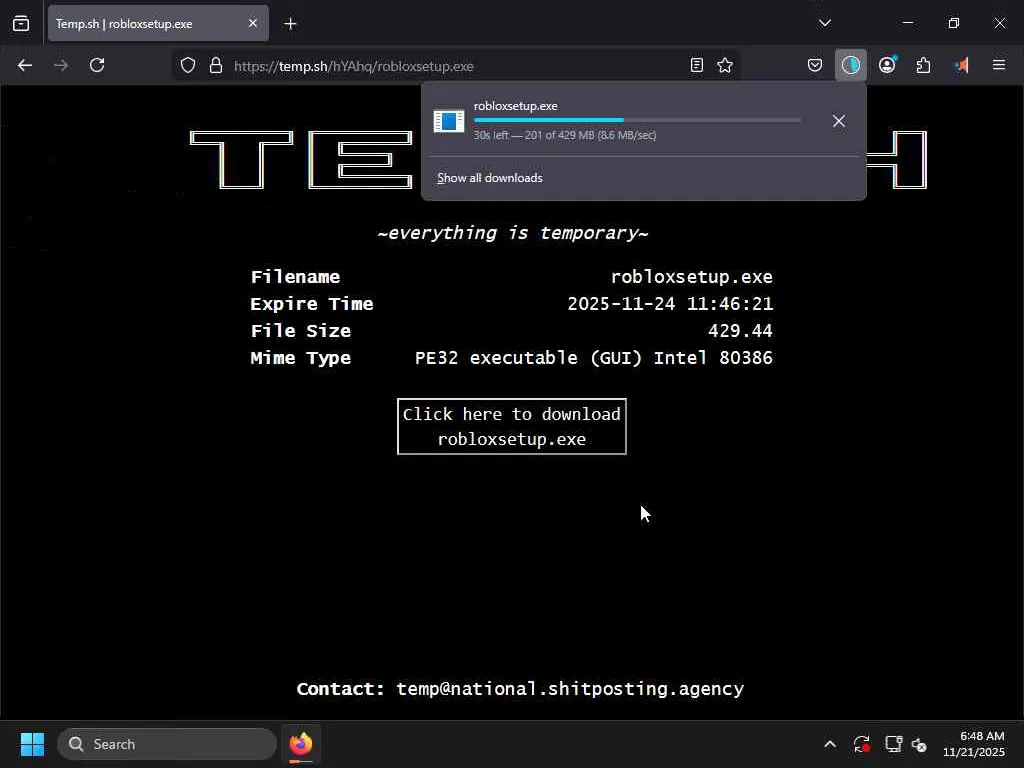Screen dimensions: 1024x768
Task: Open tracking protection shield icon
Action: point(188,65)
